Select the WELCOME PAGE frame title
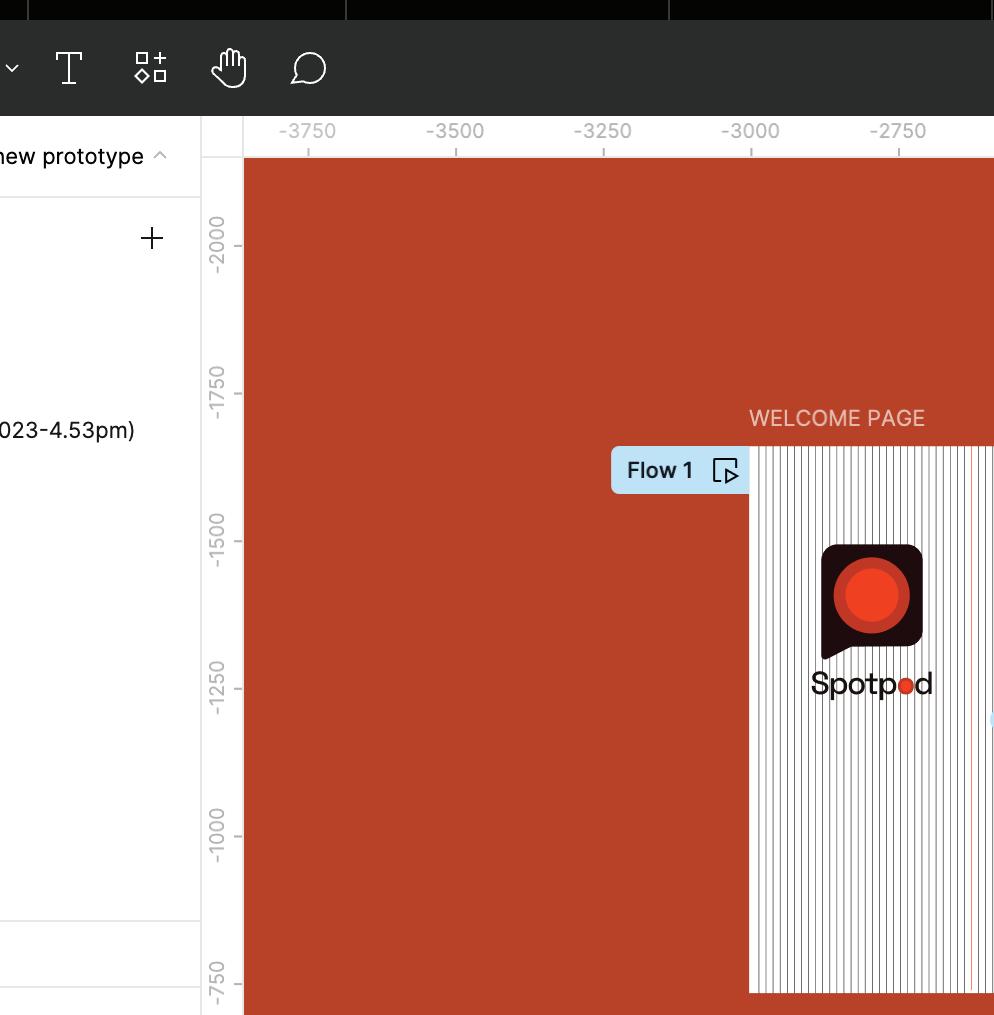Viewport: 994px width, 1015px height. [x=837, y=418]
